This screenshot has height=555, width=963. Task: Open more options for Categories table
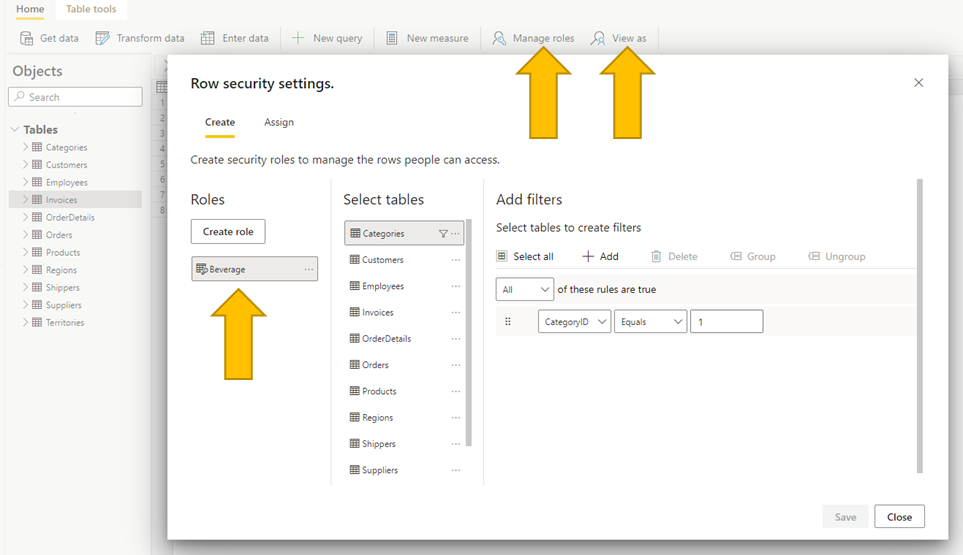(x=455, y=233)
